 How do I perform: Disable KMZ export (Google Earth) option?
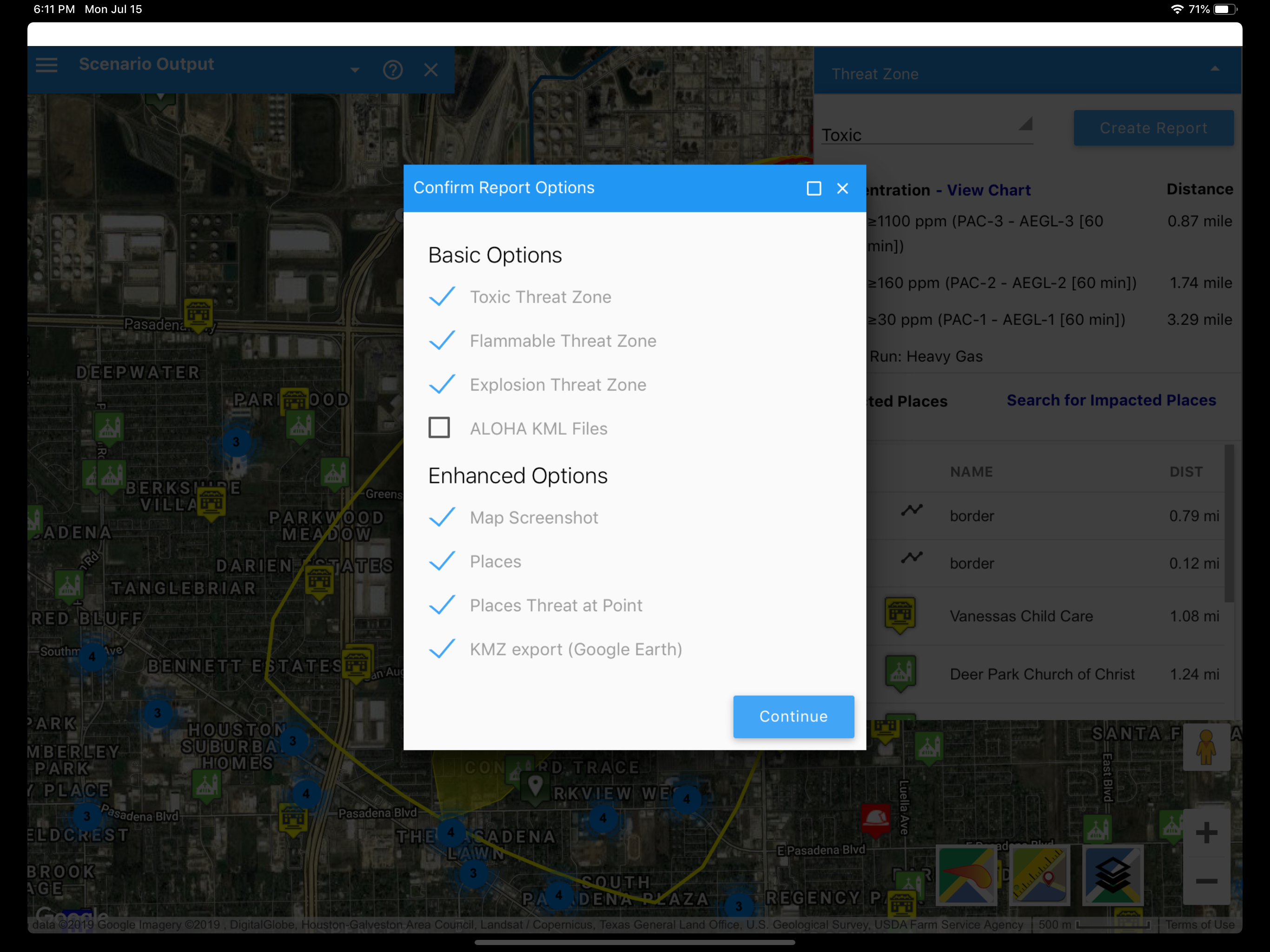(x=442, y=649)
